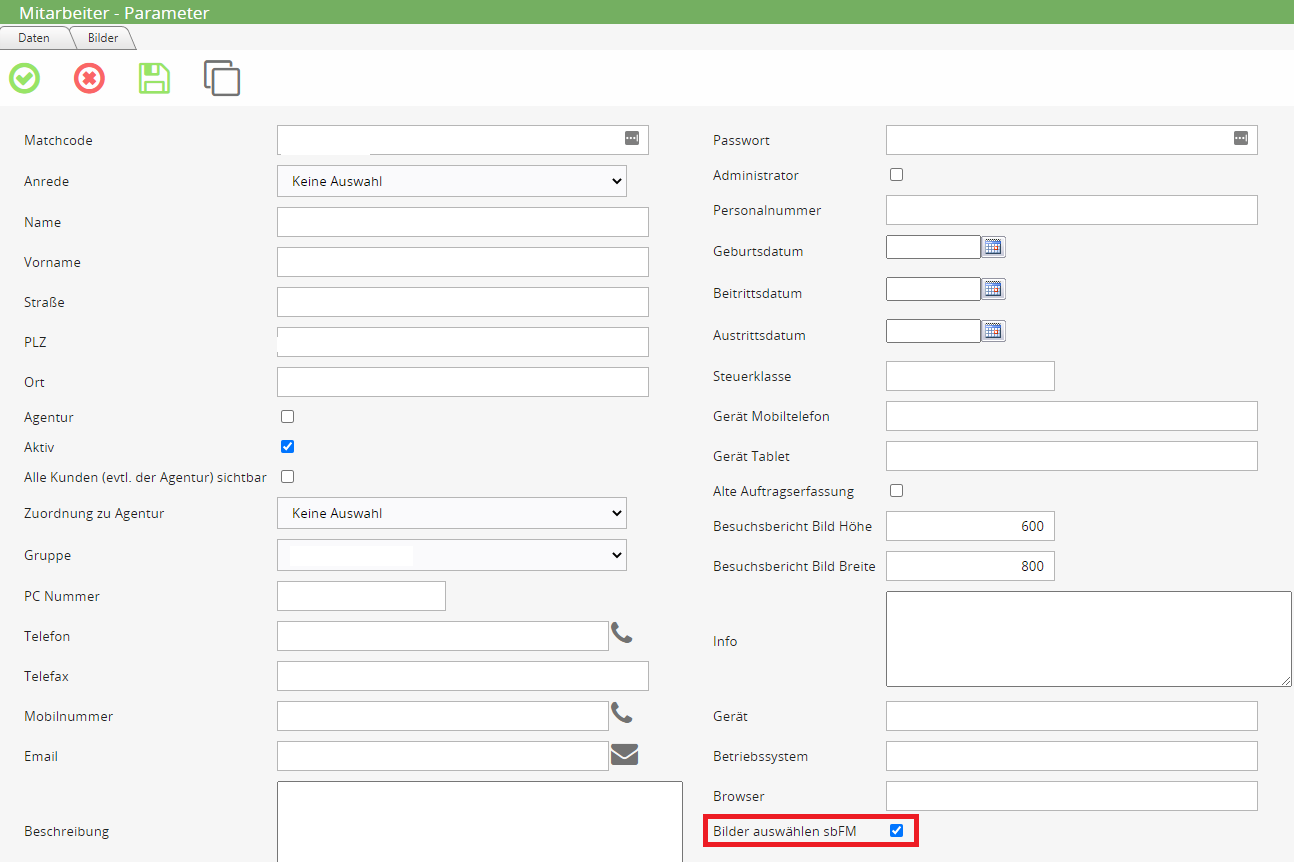
Task: Open the Austrittsdatum calendar picker
Action: click(x=993, y=331)
